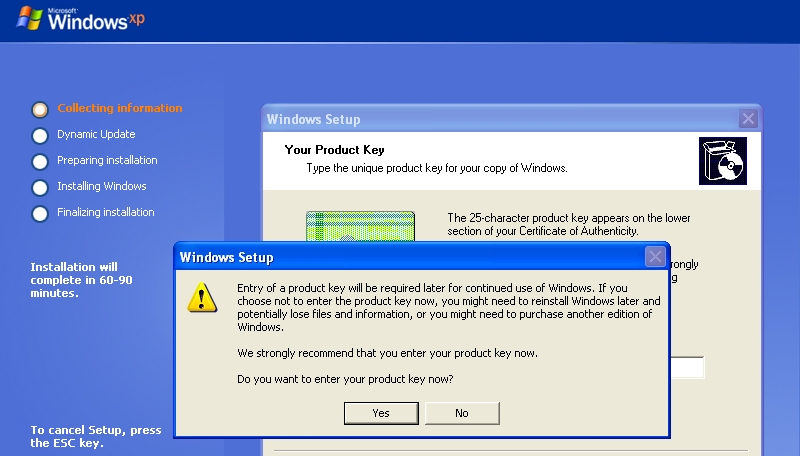Click the Finalizing installation step label
The height and width of the screenshot is (456, 800).
click(106, 212)
